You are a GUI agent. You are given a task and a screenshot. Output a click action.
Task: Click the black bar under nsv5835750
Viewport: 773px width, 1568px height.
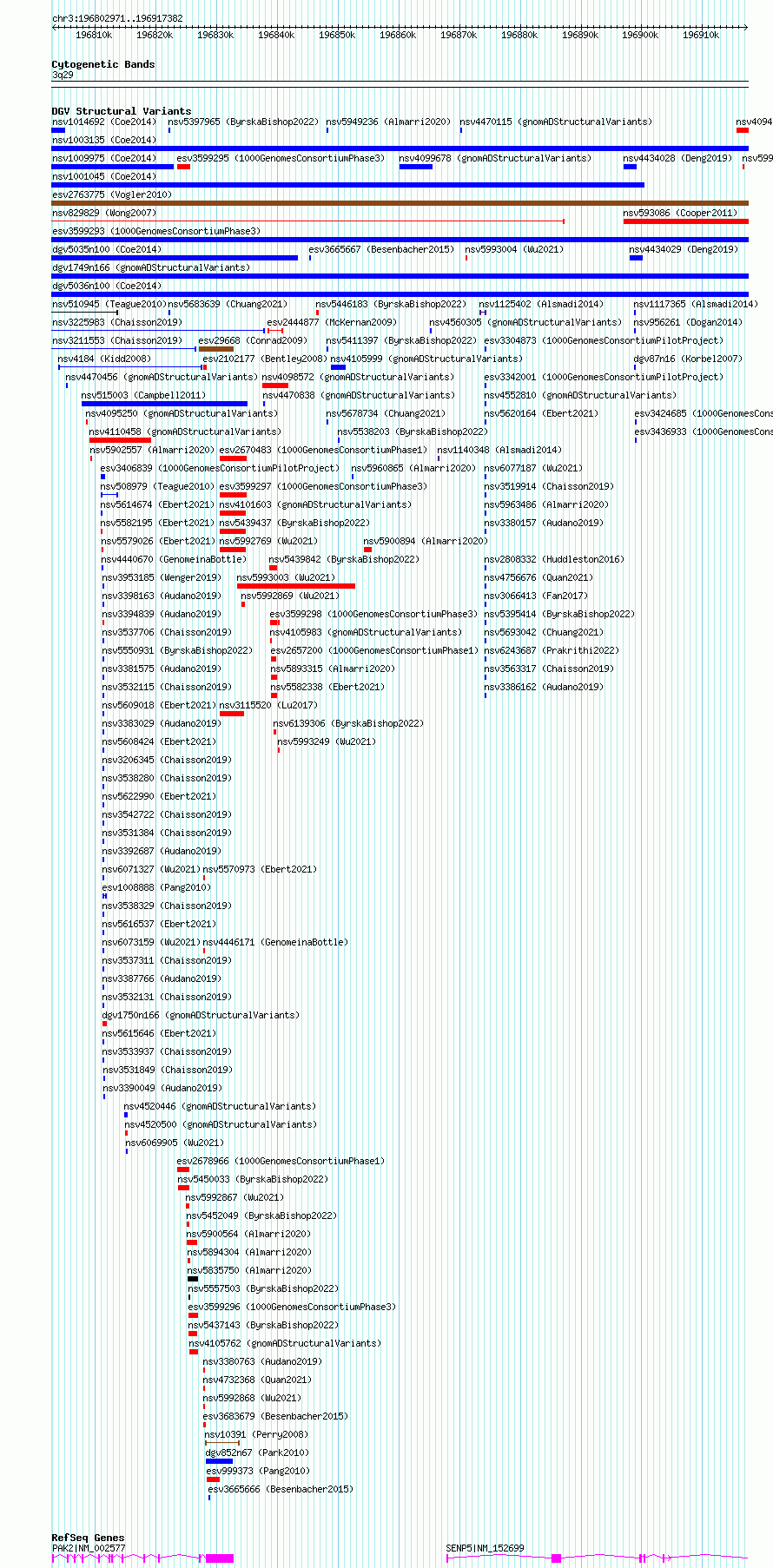pos(193,1278)
